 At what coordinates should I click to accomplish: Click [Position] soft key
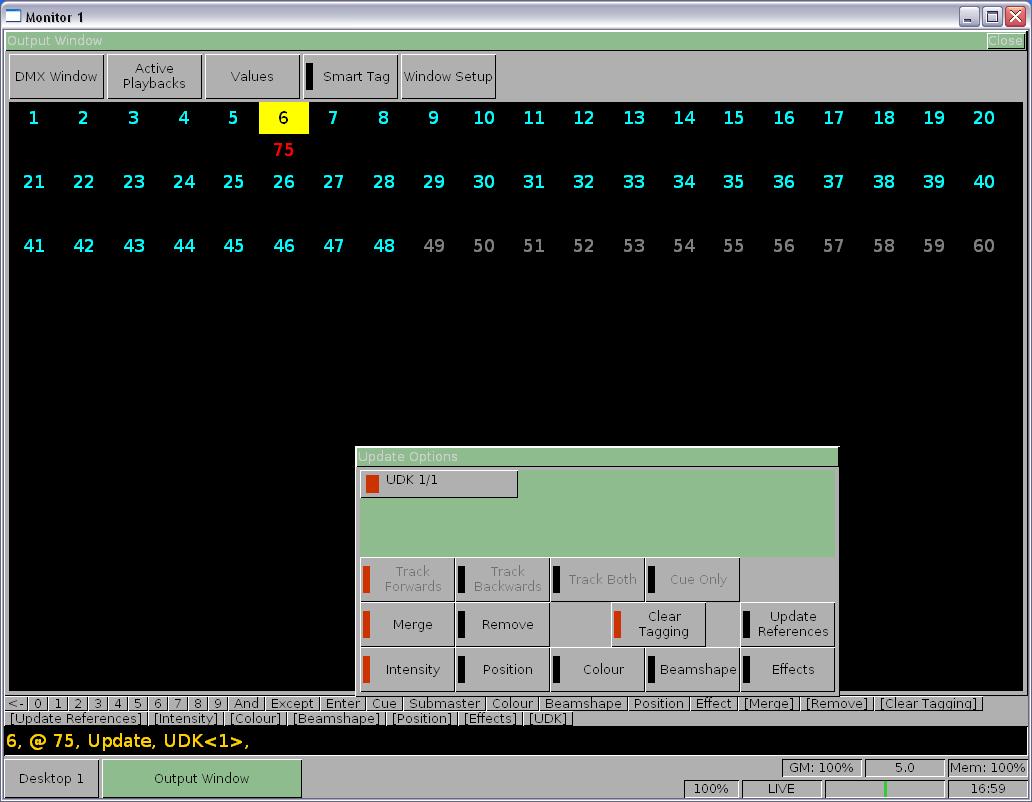point(422,718)
